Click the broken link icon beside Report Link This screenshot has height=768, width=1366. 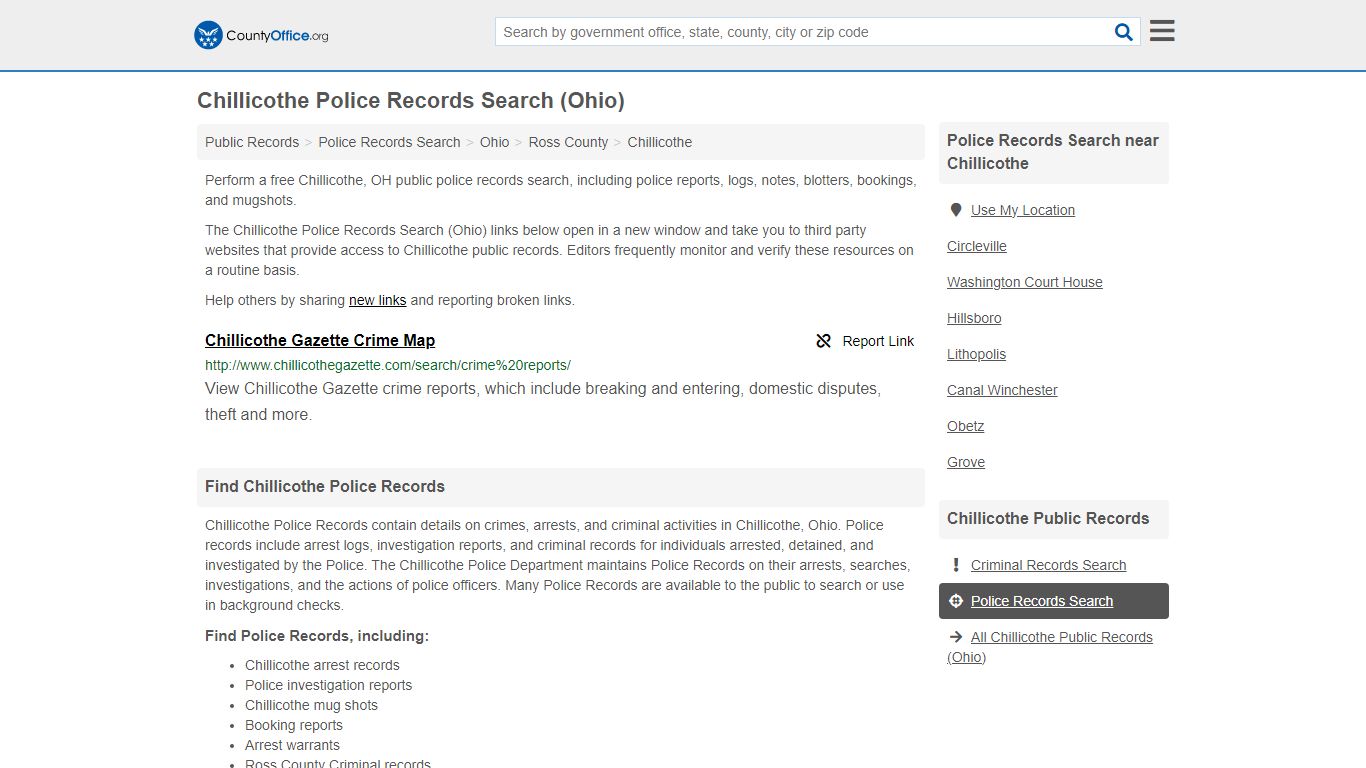pos(824,341)
